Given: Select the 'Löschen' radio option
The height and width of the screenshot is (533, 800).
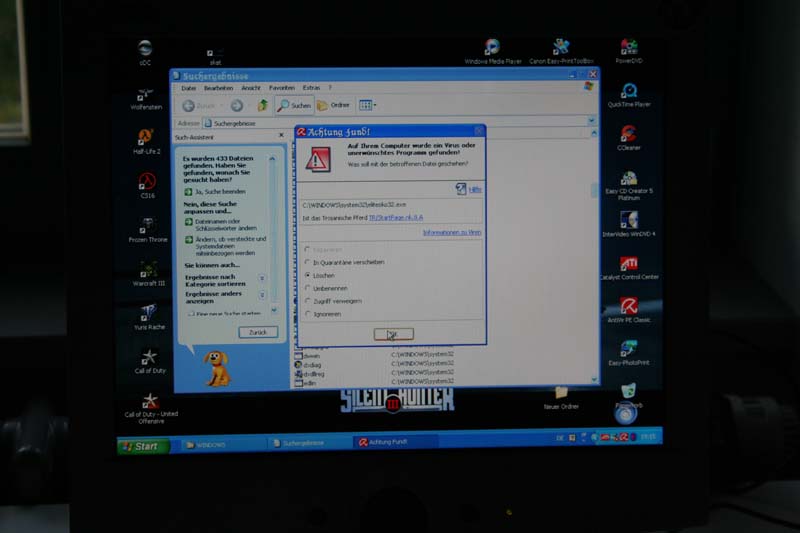Looking at the screenshot, I should point(307,275).
